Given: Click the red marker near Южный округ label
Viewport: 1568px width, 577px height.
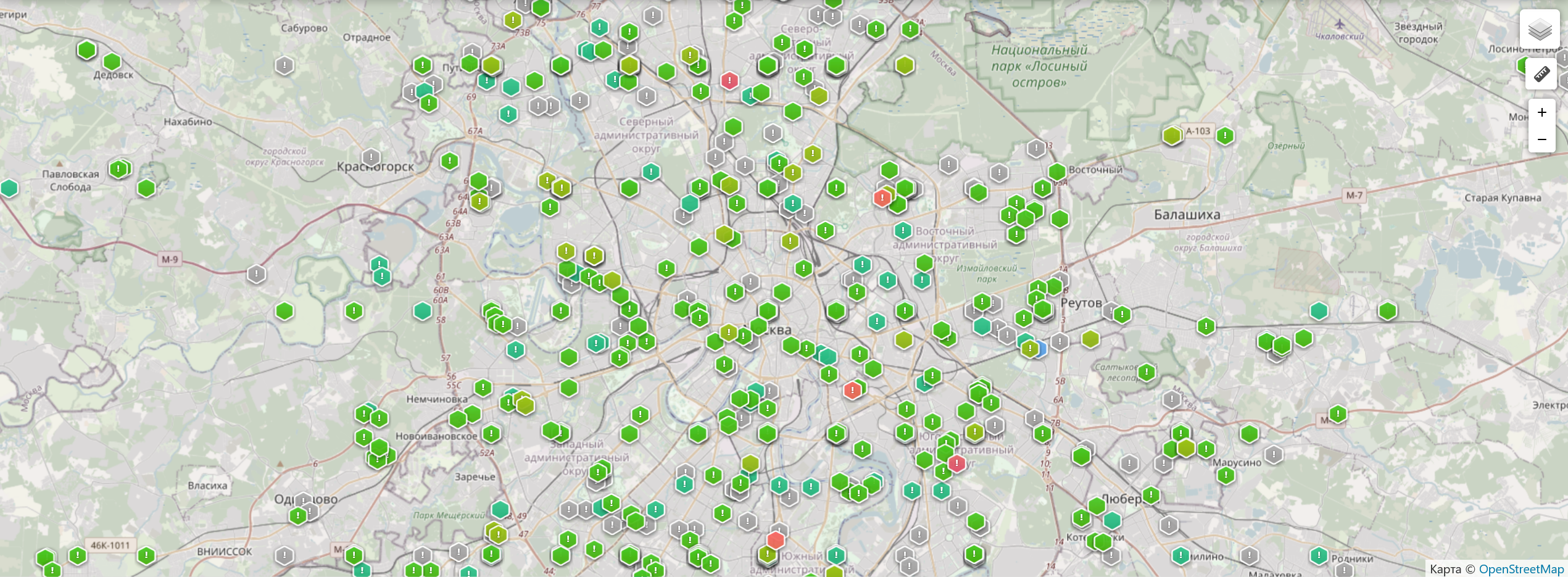Looking at the screenshot, I should coord(776,541).
